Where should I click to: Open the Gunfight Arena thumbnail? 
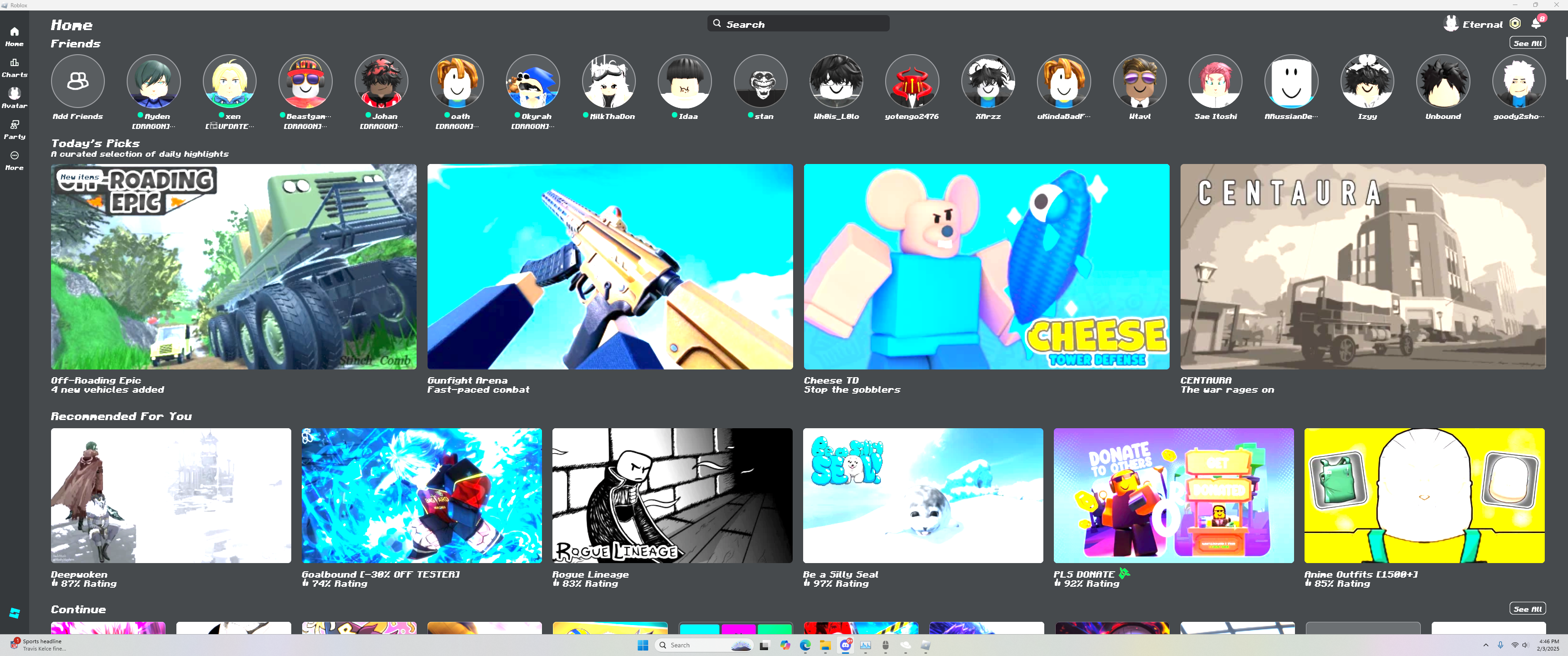(610, 266)
